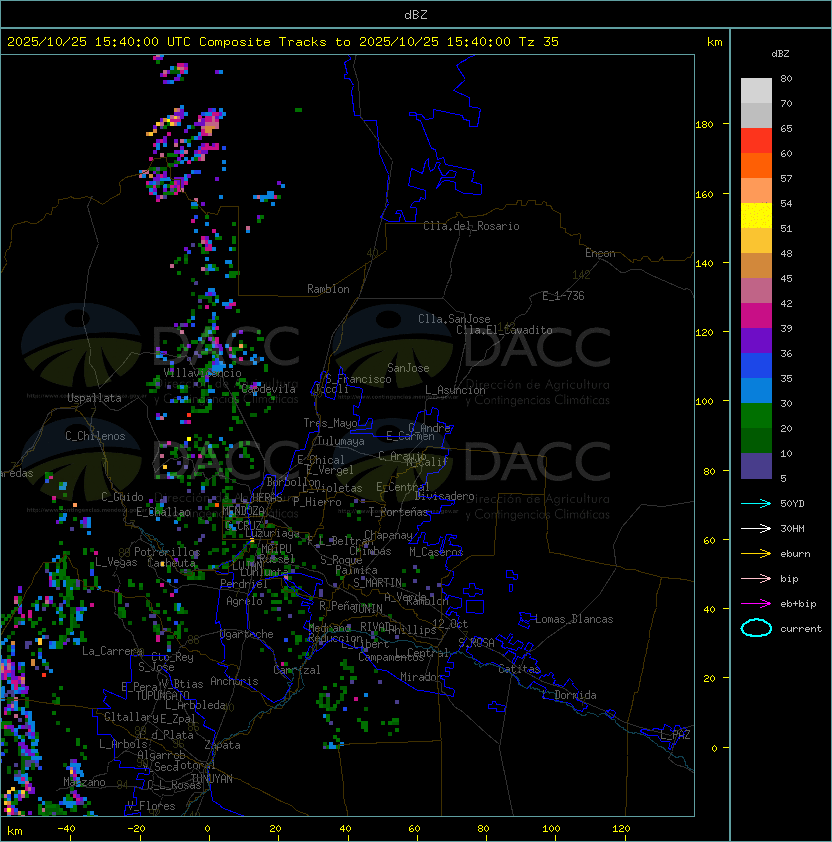This screenshot has height=842, width=832.
Task: Click the Villavicencio place label
Action: [x=202, y=373]
